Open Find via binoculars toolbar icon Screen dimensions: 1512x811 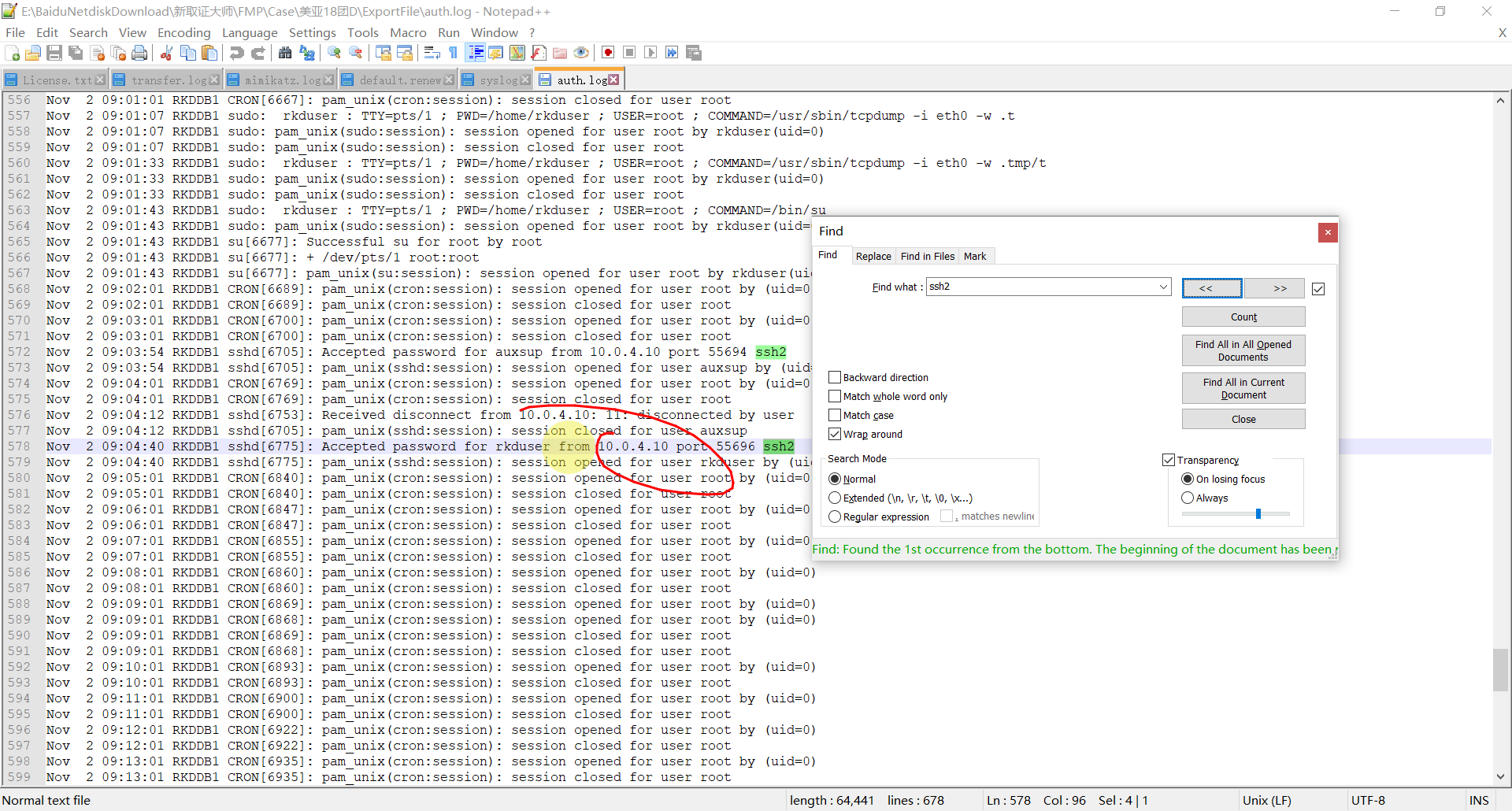coord(285,53)
